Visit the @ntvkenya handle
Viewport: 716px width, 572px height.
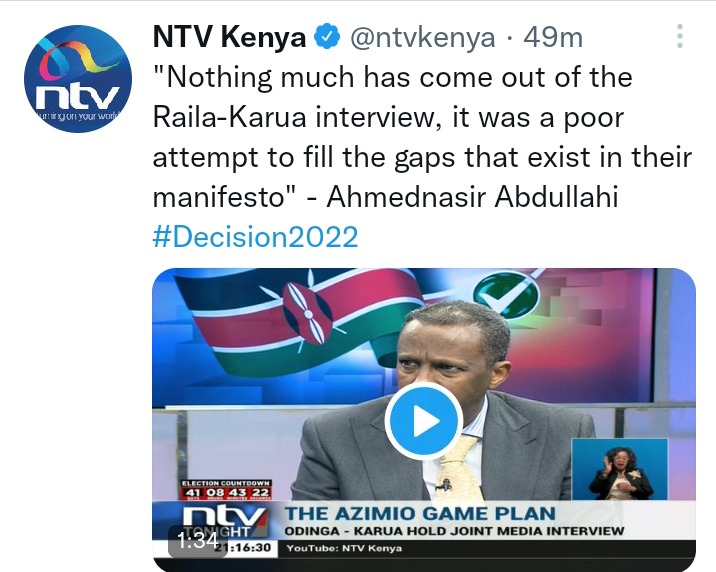(423, 38)
